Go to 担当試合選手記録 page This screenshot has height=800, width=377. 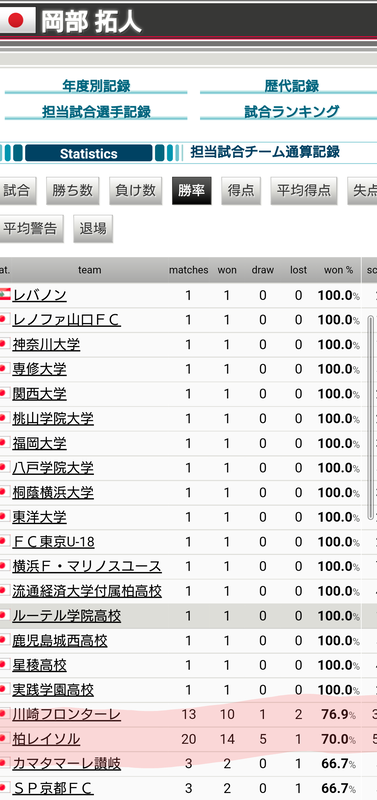pyautogui.click(x=96, y=111)
